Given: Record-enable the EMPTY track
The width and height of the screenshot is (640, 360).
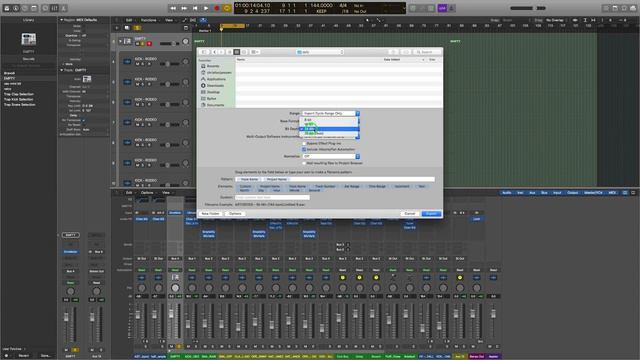Looking at the screenshot, I should tap(149, 44).
